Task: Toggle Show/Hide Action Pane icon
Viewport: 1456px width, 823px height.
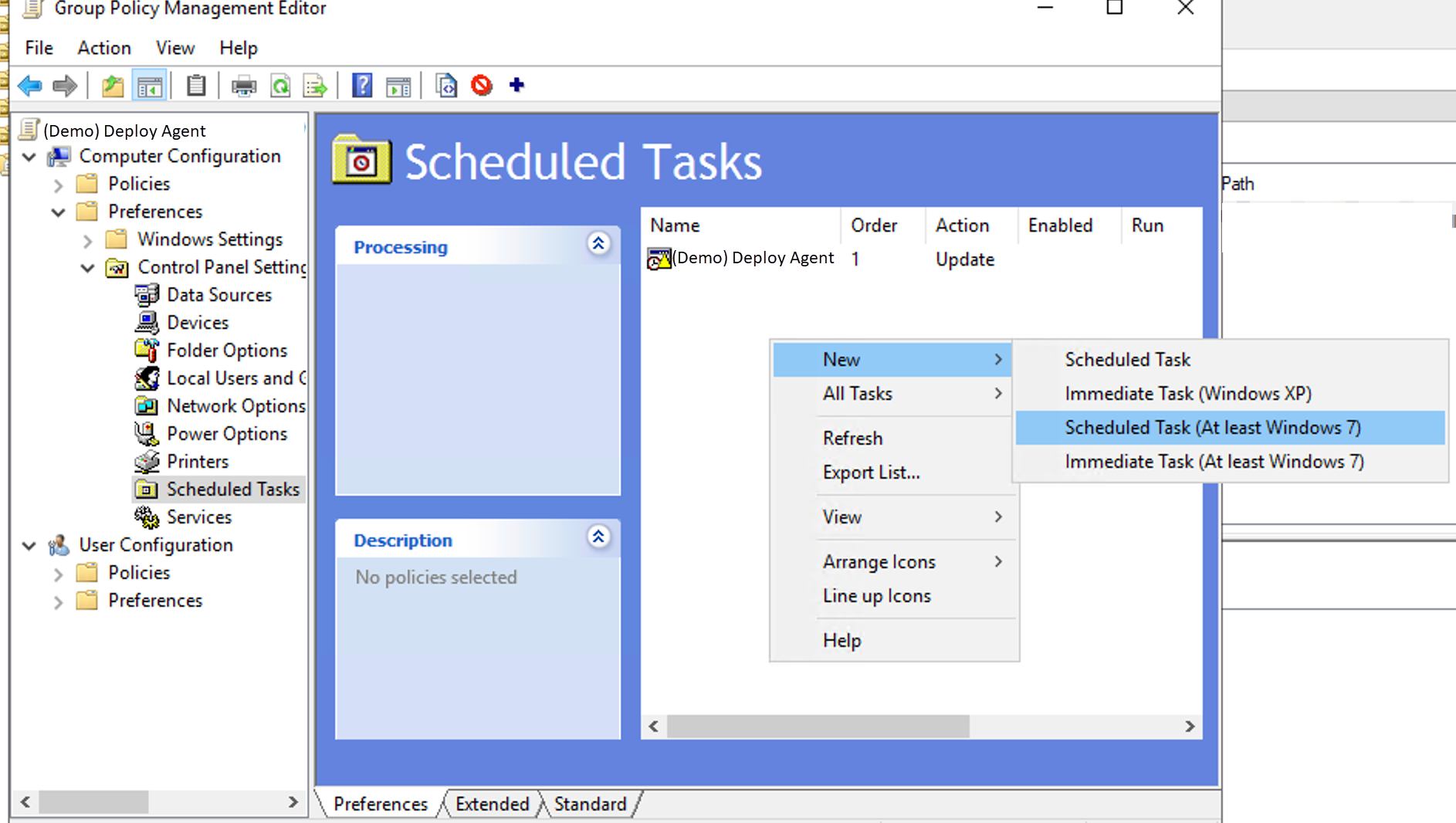Action: click(x=398, y=86)
